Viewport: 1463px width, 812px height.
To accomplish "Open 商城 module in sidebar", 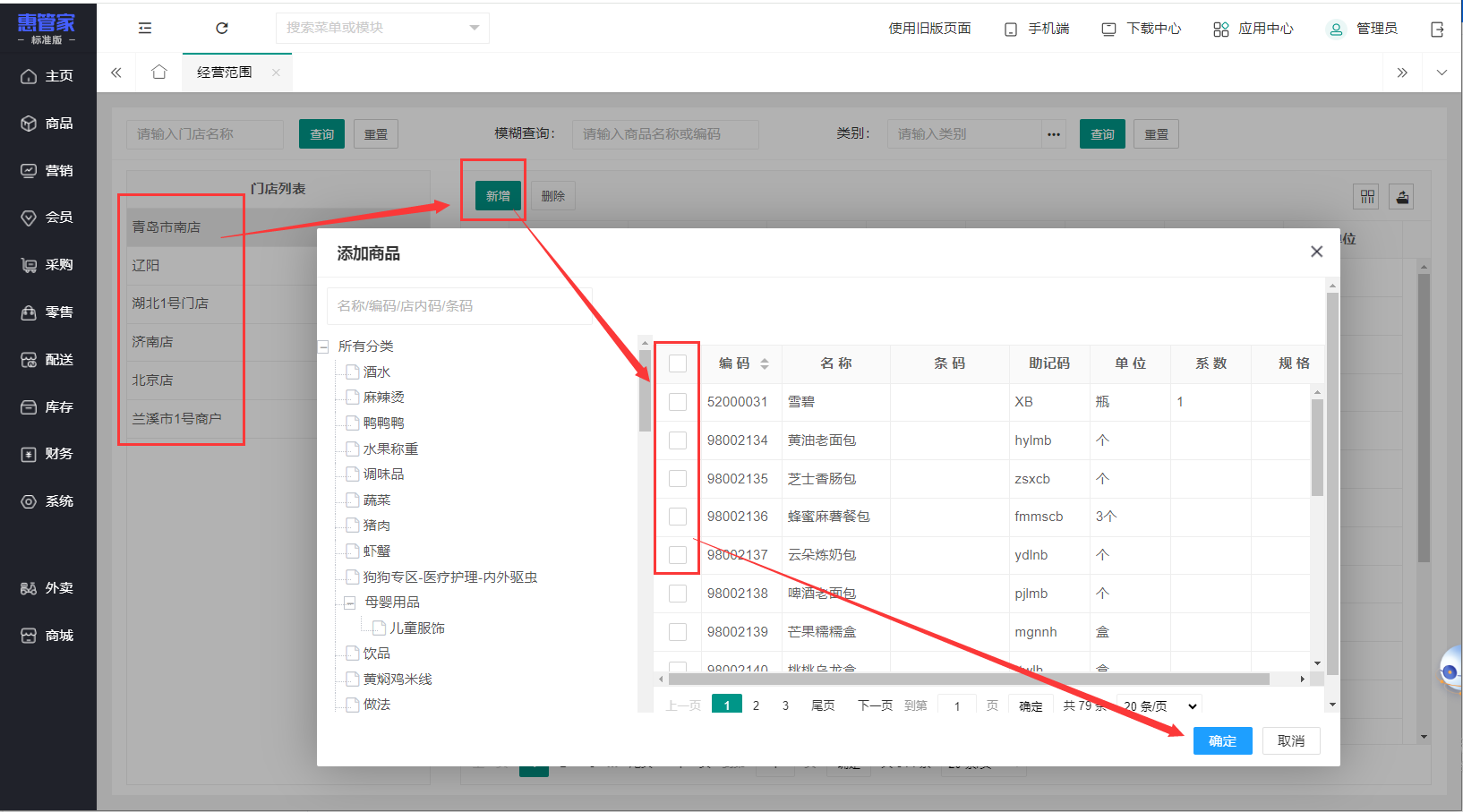I will click(48, 636).
